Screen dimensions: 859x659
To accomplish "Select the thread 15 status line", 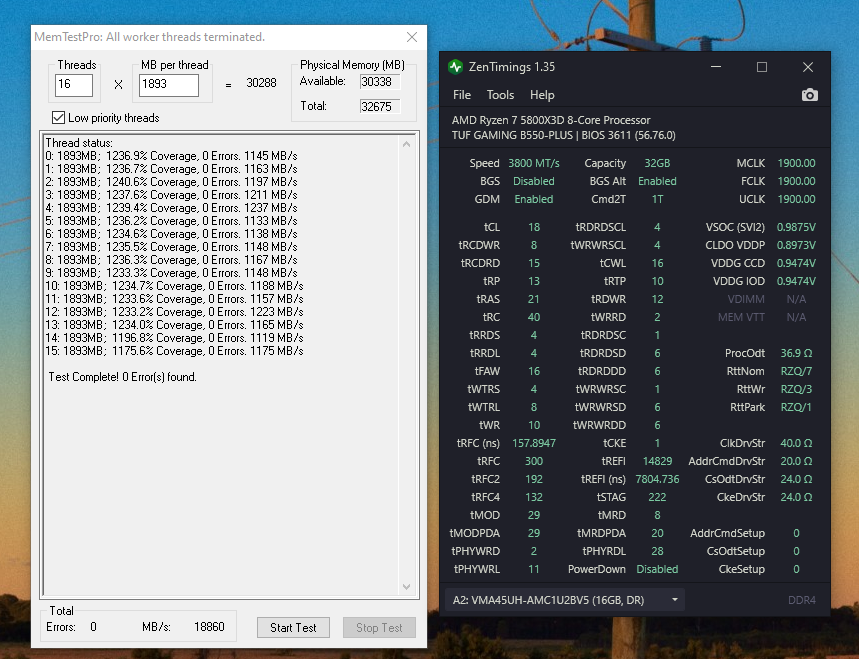I will click(x=174, y=351).
